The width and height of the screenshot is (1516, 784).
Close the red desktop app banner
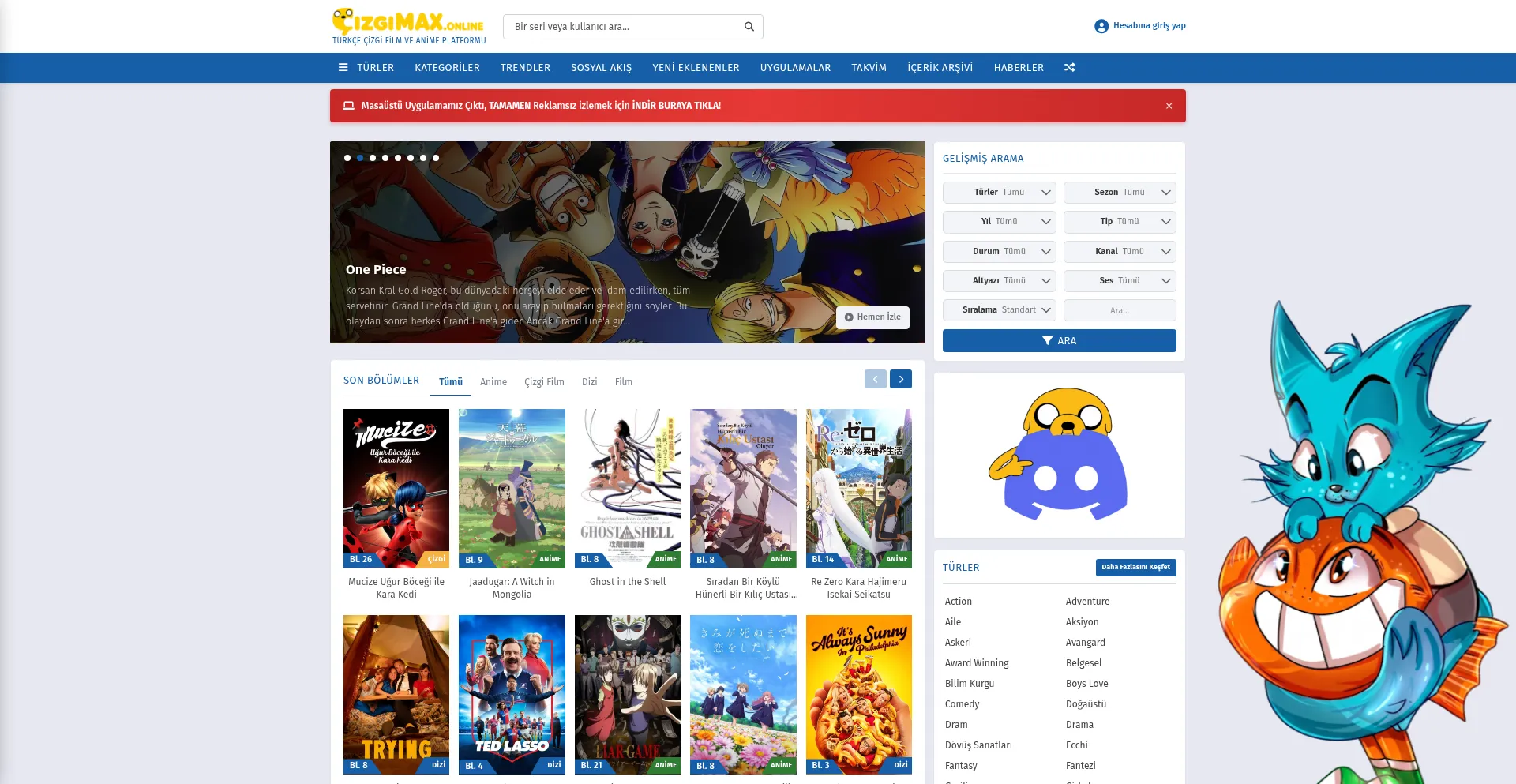click(x=1169, y=106)
